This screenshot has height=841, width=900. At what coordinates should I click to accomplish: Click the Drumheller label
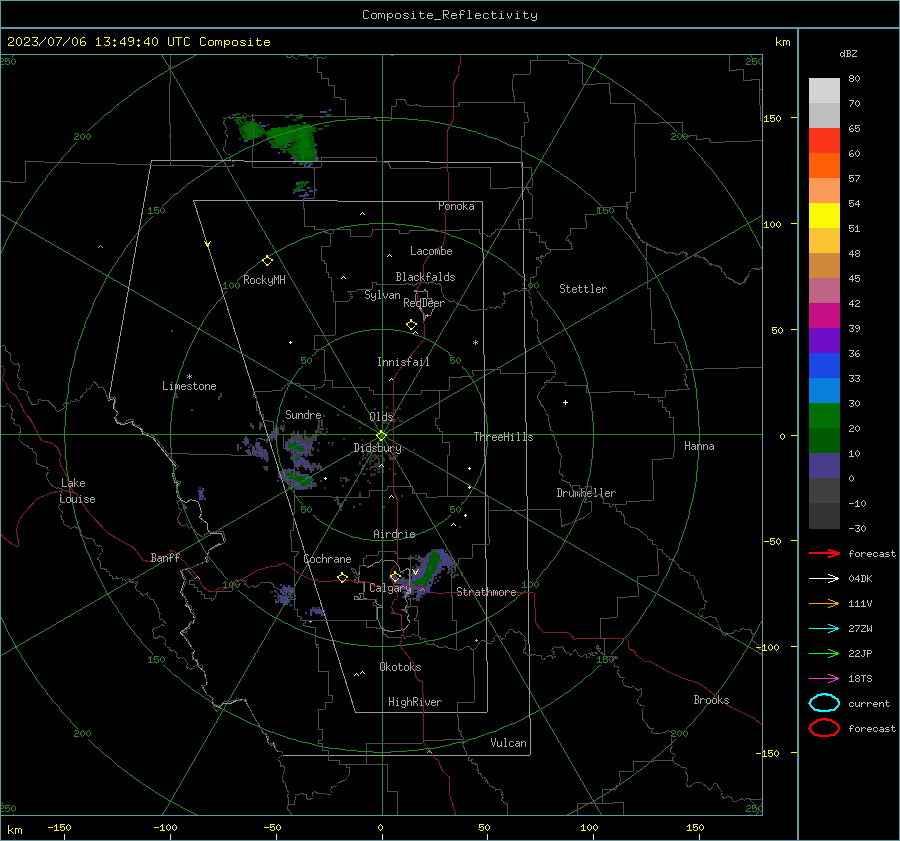586,493
